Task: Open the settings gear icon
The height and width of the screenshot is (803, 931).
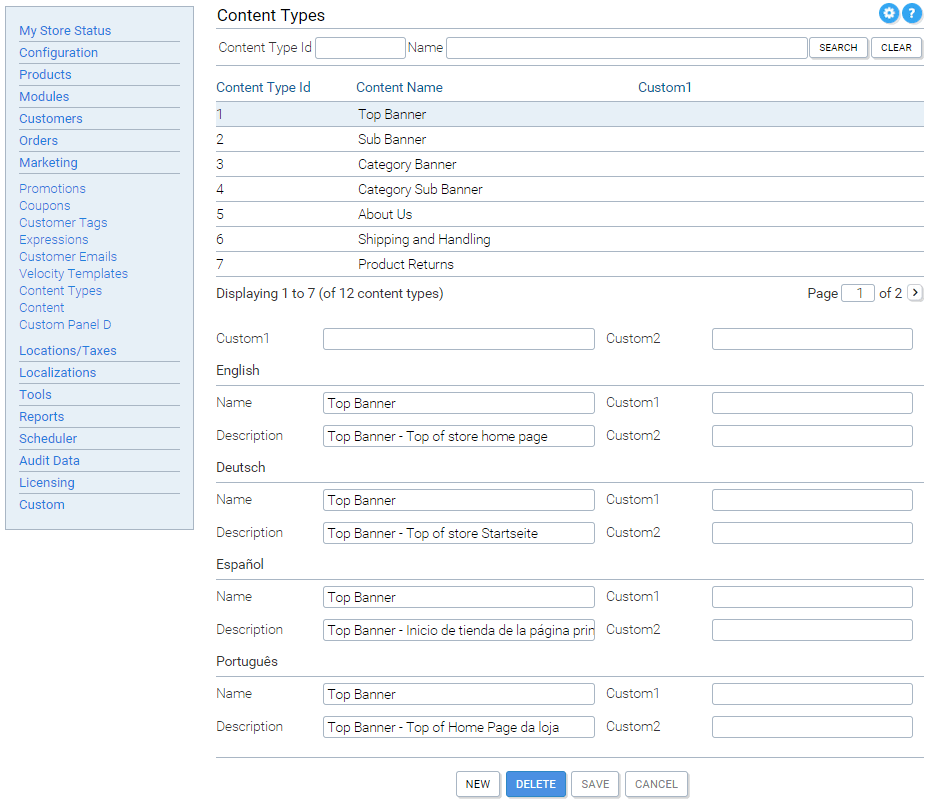Action: click(888, 13)
